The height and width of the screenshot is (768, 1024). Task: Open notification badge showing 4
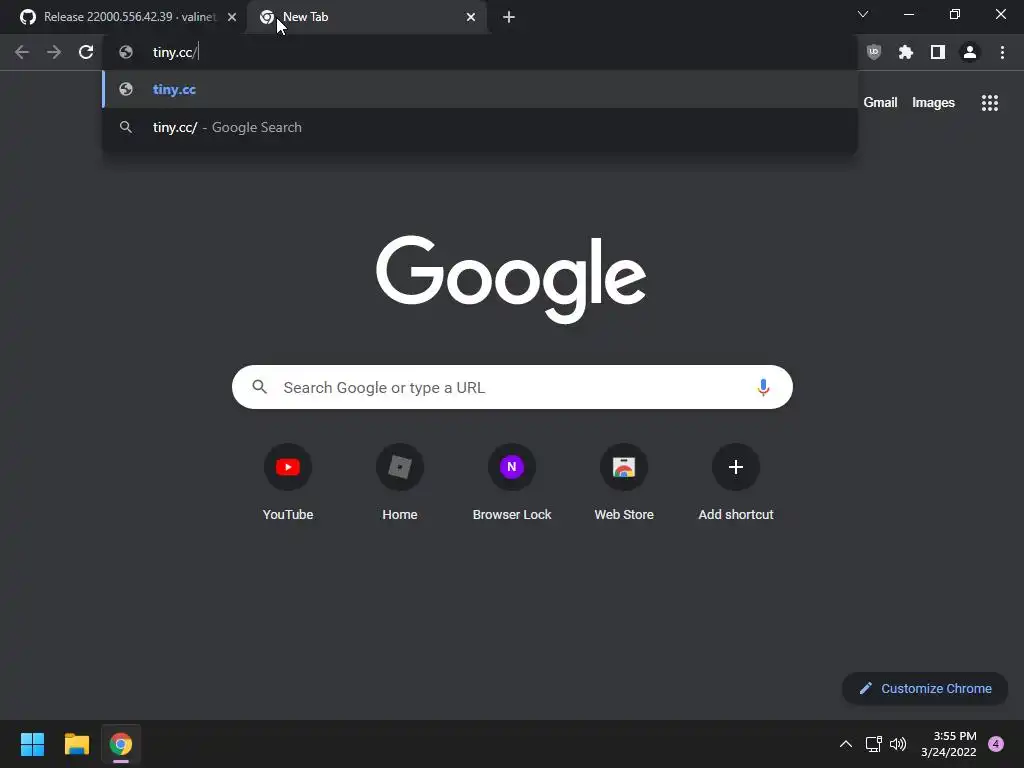[x=996, y=744]
